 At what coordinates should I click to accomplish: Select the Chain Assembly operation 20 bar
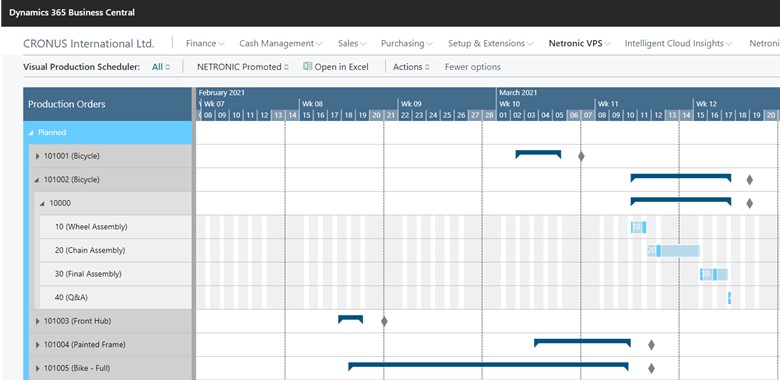(674, 251)
